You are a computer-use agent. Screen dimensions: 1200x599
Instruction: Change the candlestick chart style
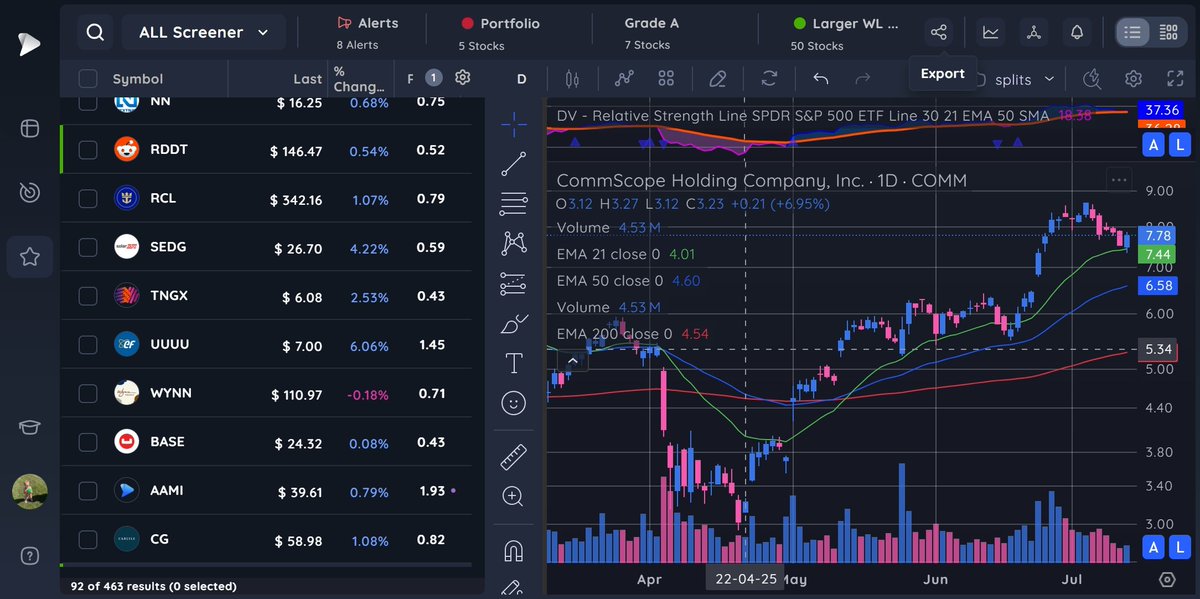[x=572, y=78]
